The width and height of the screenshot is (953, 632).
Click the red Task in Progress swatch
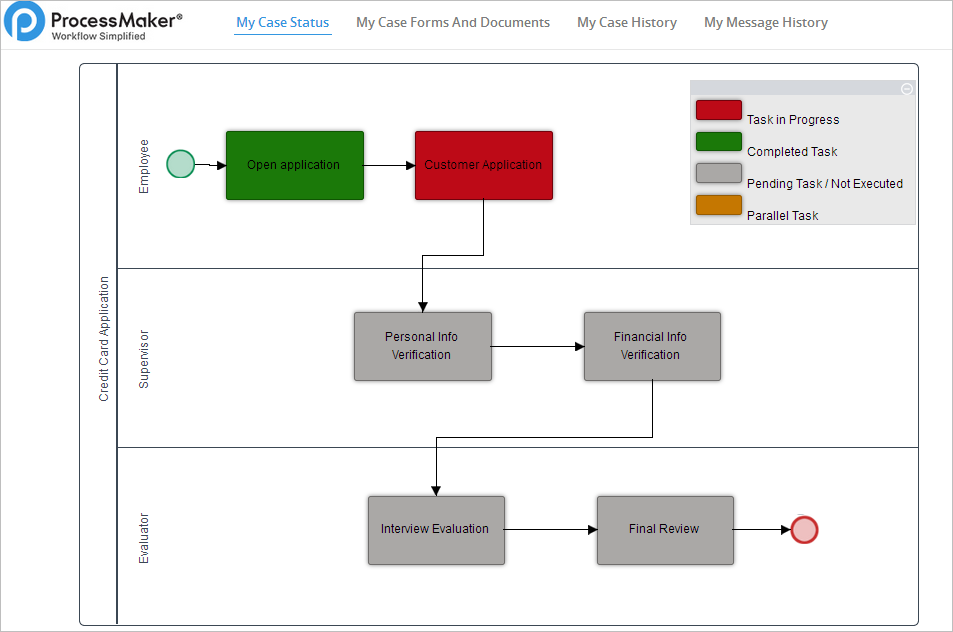pyautogui.click(x=718, y=110)
